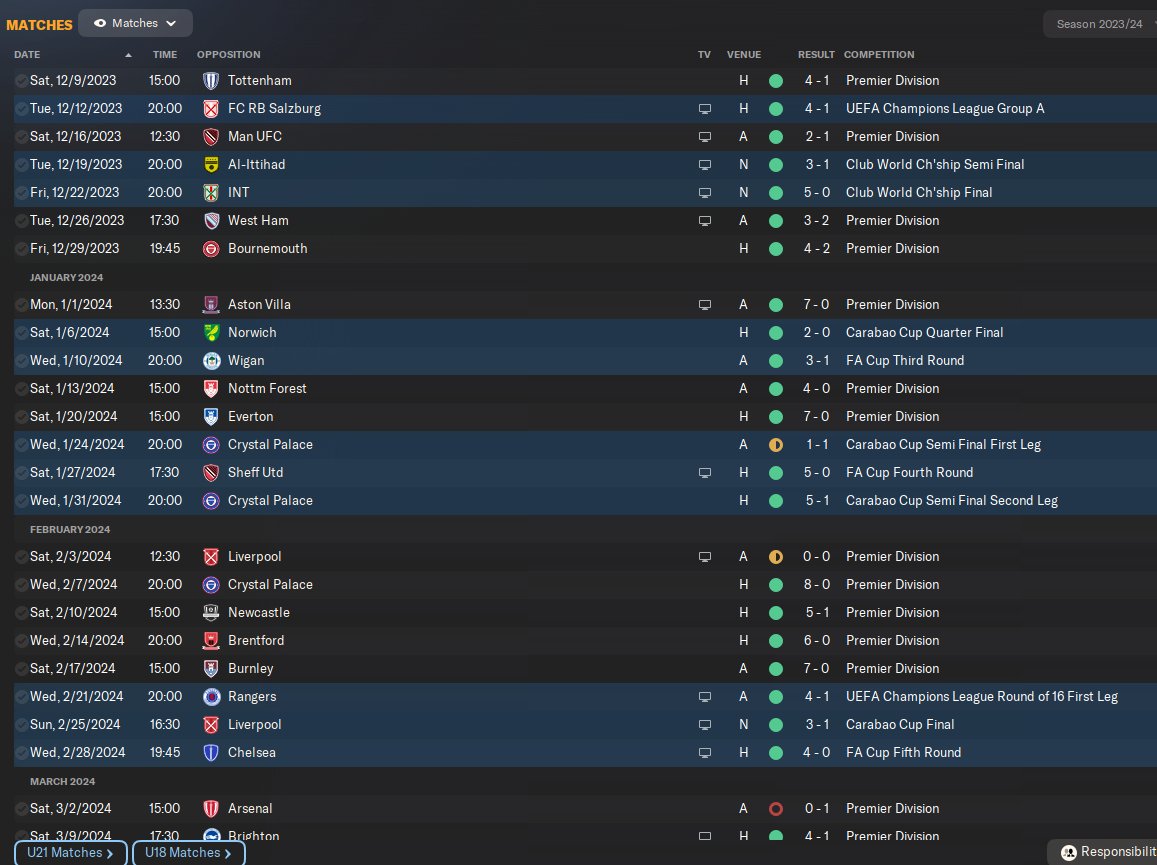This screenshot has width=1157, height=865.
Task: Click the draw indicator on Liverpool 0-0 match
Action: coord(776,556)
